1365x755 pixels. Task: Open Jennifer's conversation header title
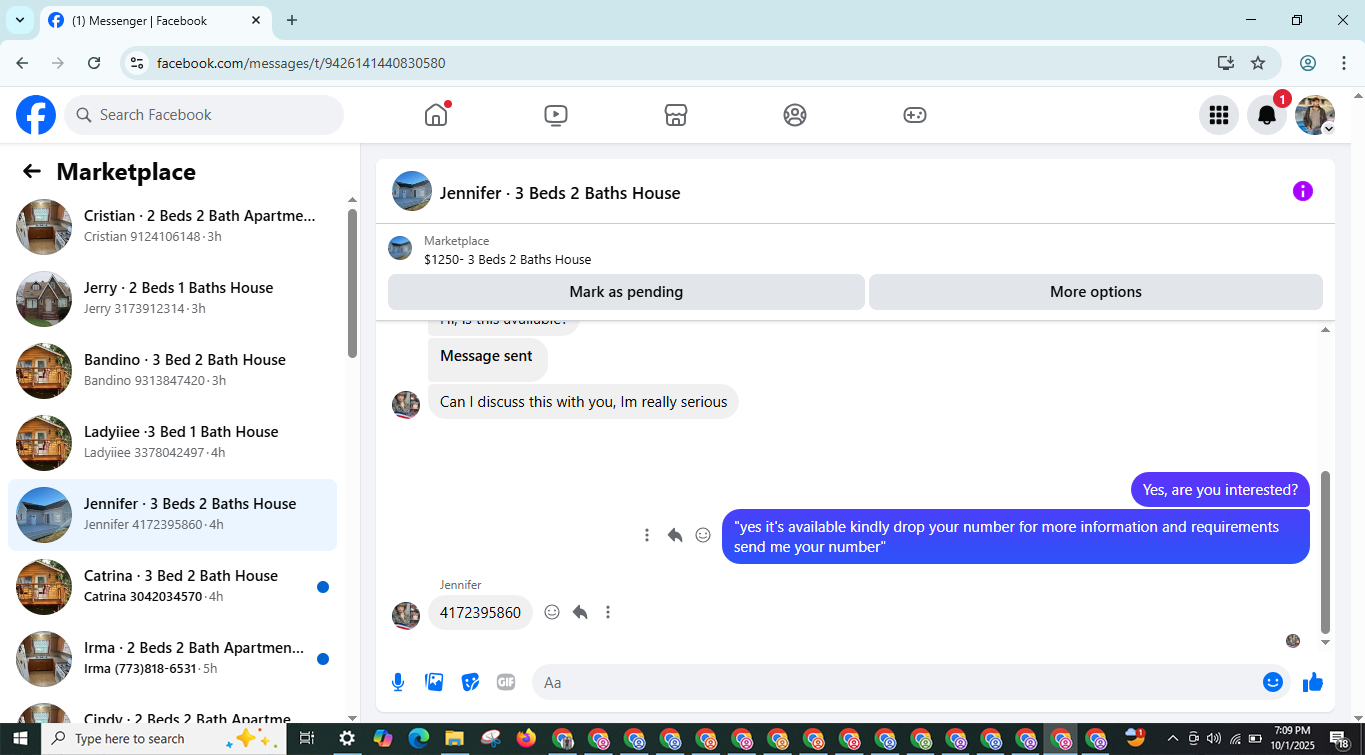560,193
